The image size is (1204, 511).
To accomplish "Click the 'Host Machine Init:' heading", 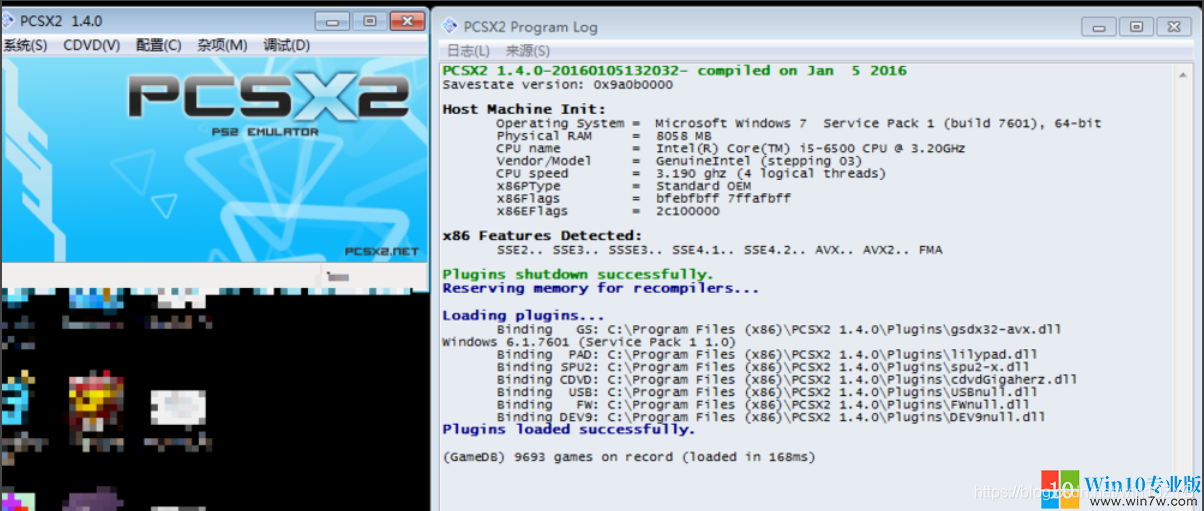I will coord(524,109).
